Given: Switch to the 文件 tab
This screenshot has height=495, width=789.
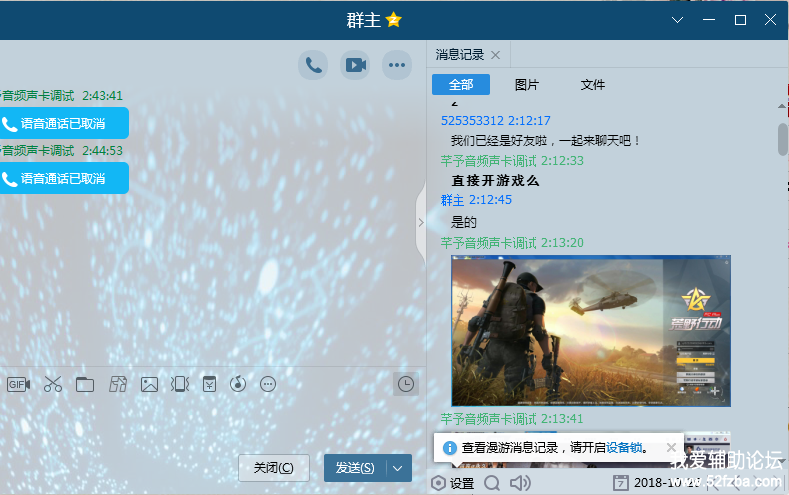Looking at the screenshot, I should click(593, 85).
